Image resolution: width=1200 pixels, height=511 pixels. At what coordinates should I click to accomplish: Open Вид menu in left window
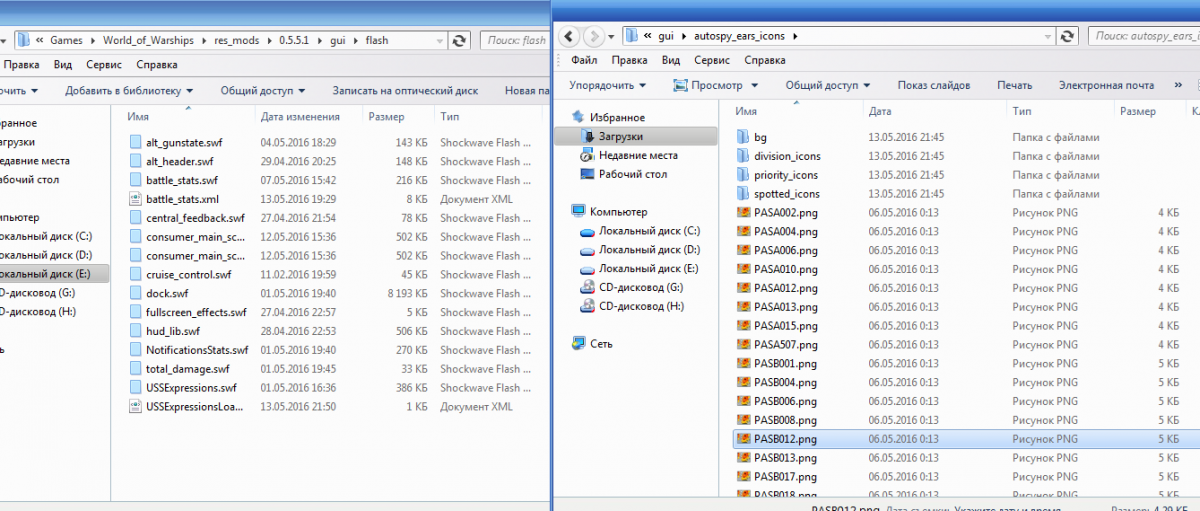coord(62,65)
